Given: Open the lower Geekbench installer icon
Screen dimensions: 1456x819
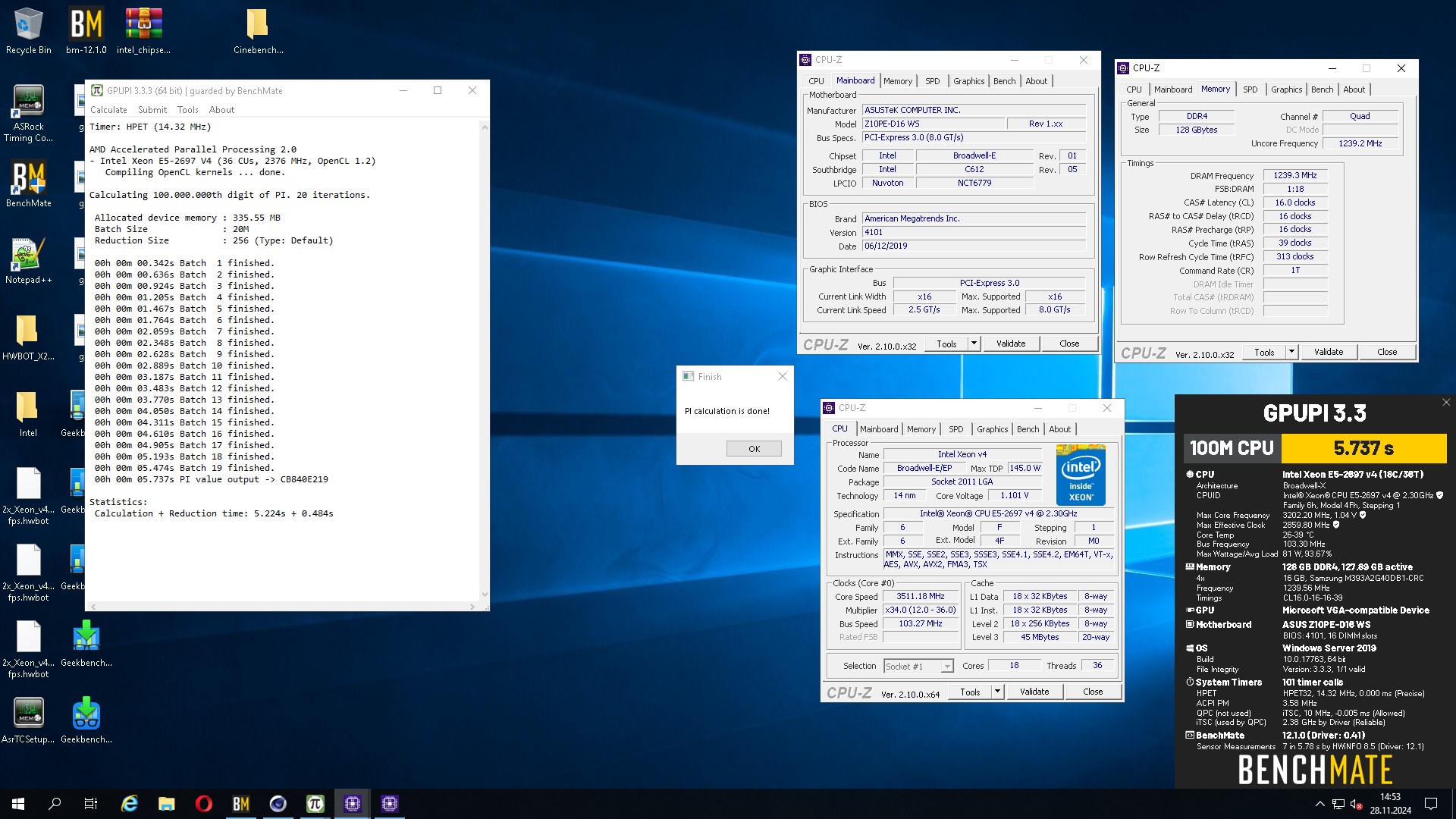Looking at the screenshot, I should point(86,720).
